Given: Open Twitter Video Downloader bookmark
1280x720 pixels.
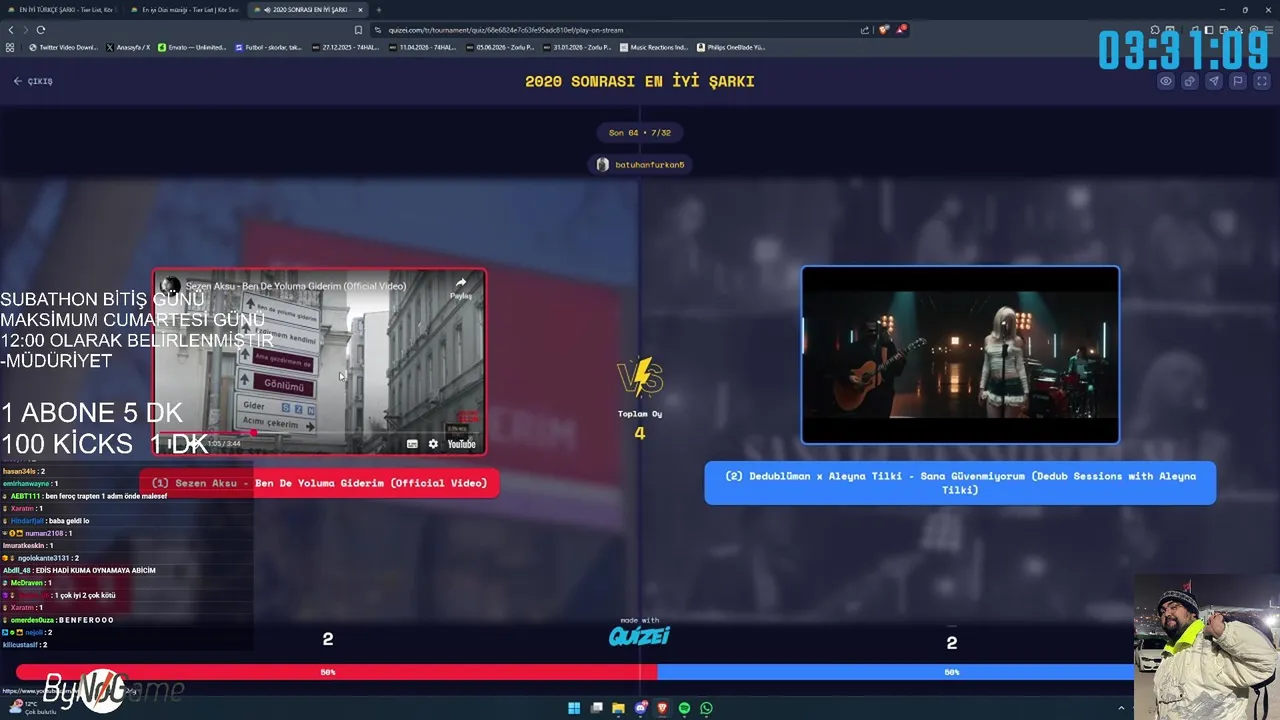Looking at the screenshot, I should tap(64, 47).
